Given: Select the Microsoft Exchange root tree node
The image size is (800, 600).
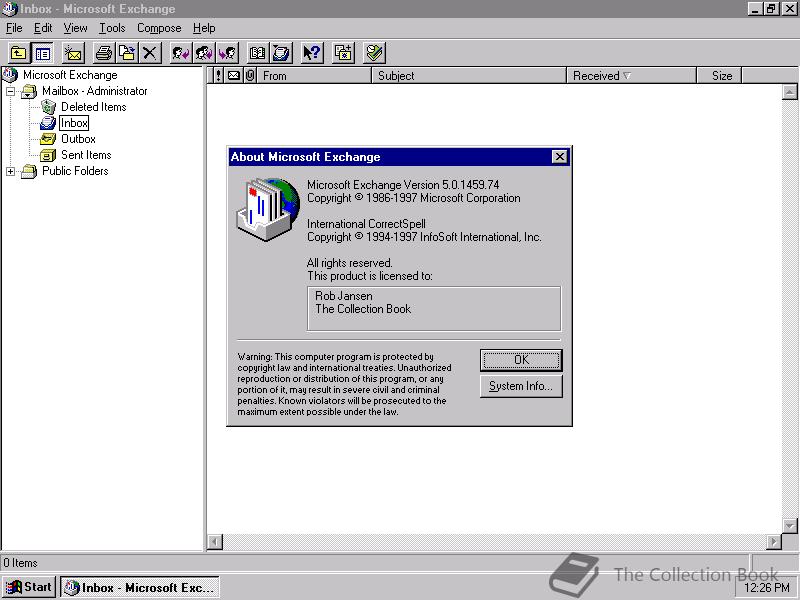Looking at the screenshot, I should tap(70, 75).
